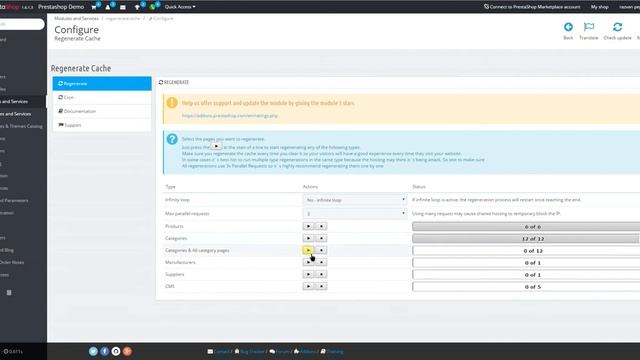Open the Forum link in footer
This screenshot has width=640, height=360.
[x=280, y=351]
